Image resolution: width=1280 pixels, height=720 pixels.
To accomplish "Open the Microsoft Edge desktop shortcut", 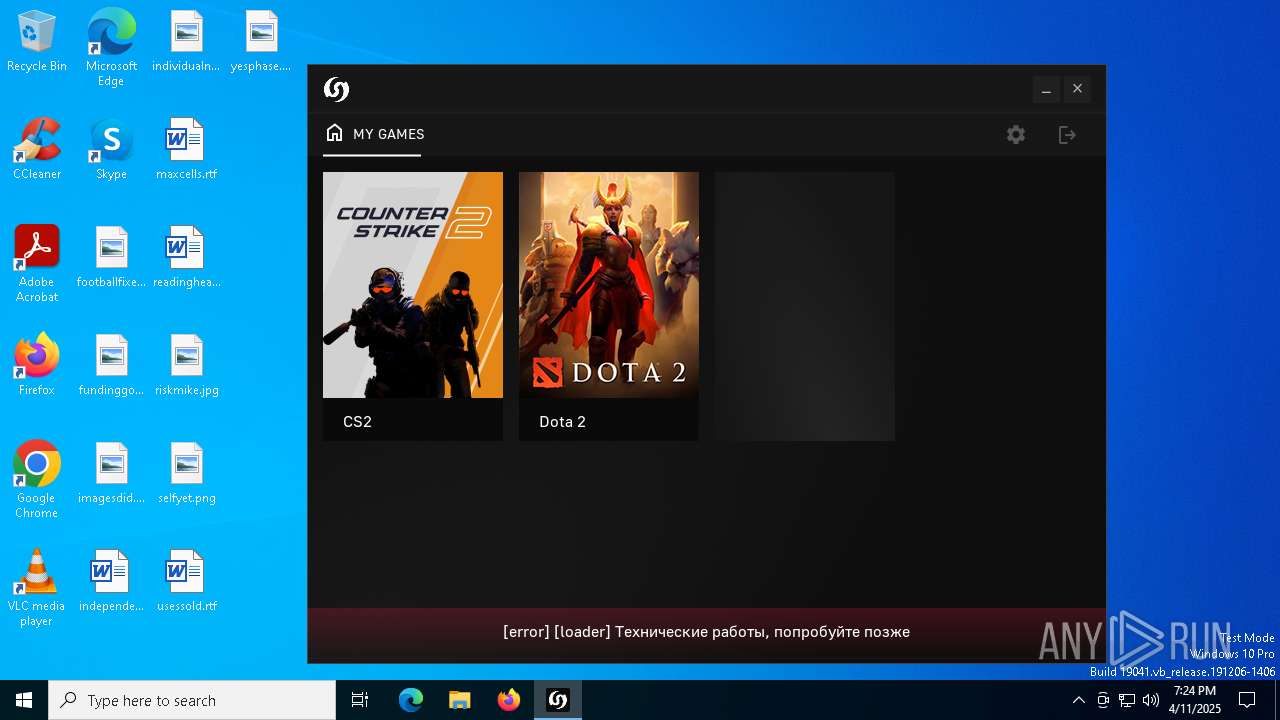I will click(111, 47).
